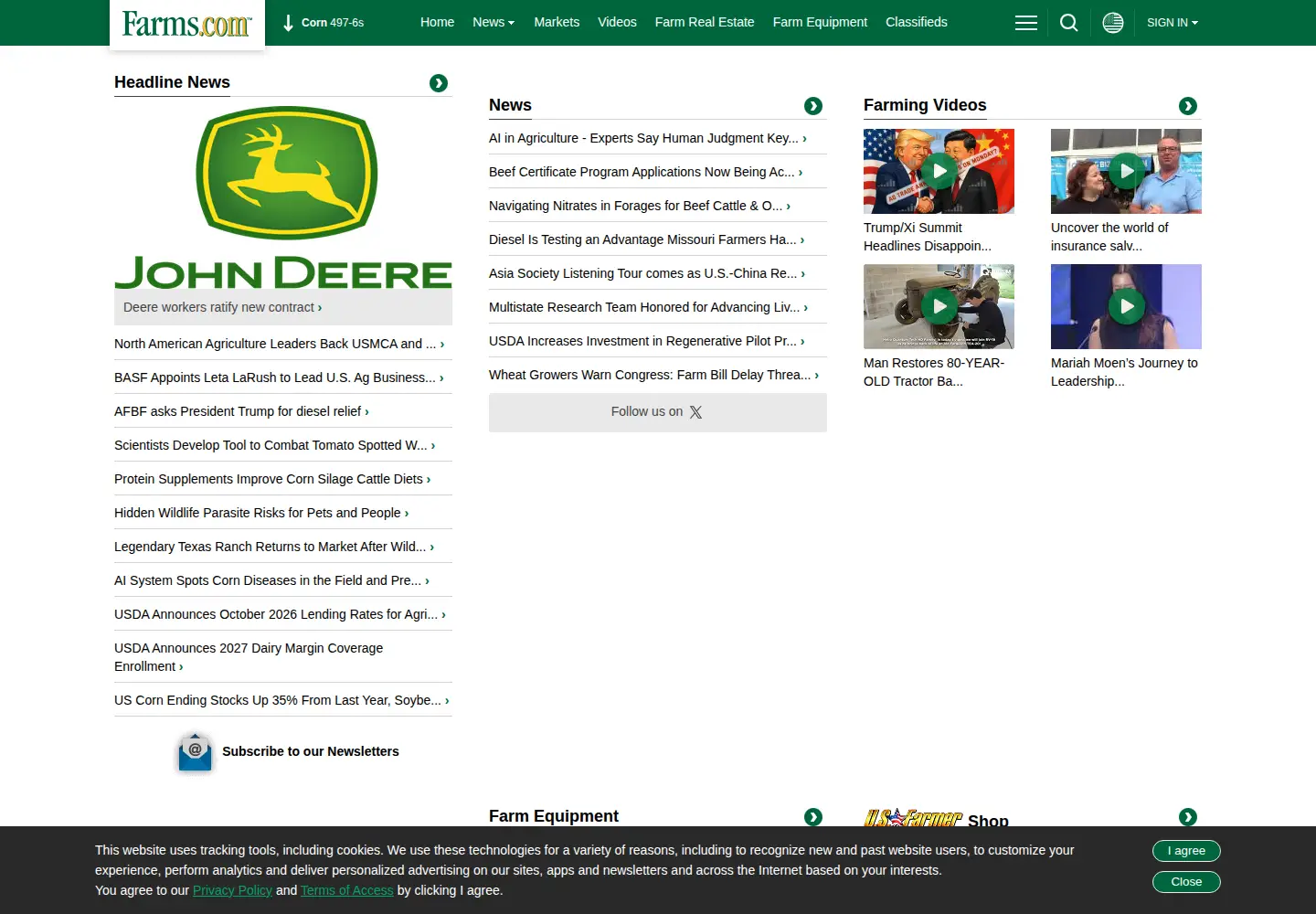
Task: Open AFBF asks Trump for diesel relief
Action: tap(241, 411)
